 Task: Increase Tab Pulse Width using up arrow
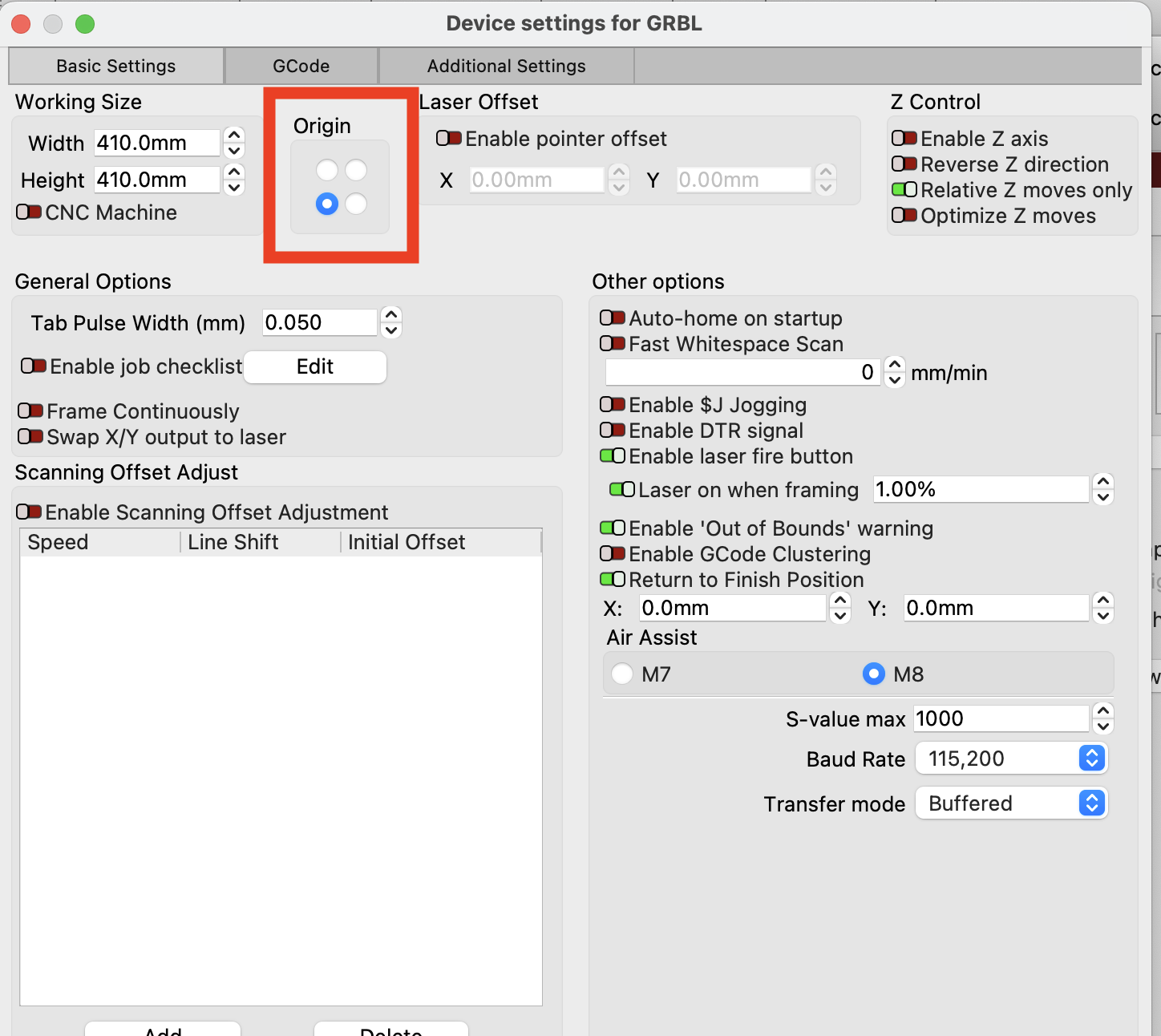(x=391, y=314)
